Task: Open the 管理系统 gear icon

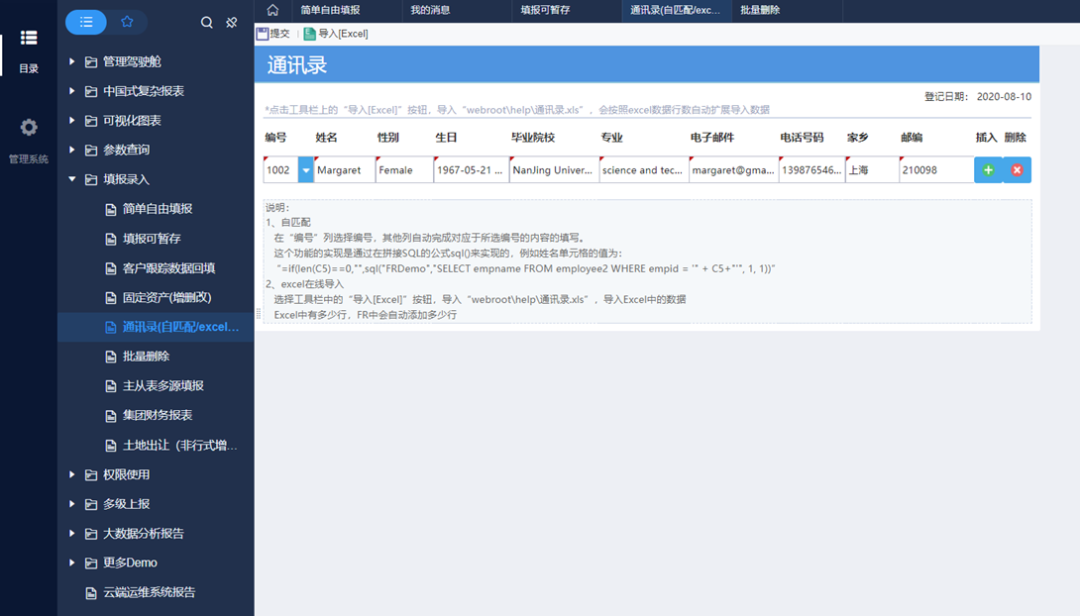Action: (x=28, y=127)
